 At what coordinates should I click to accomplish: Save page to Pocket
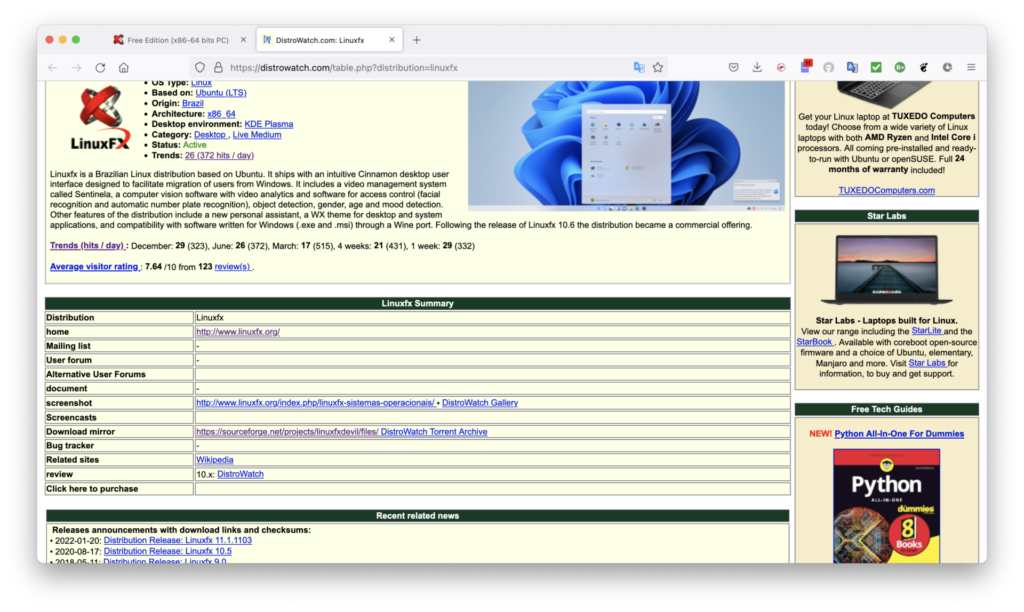(x=733, y=68)
